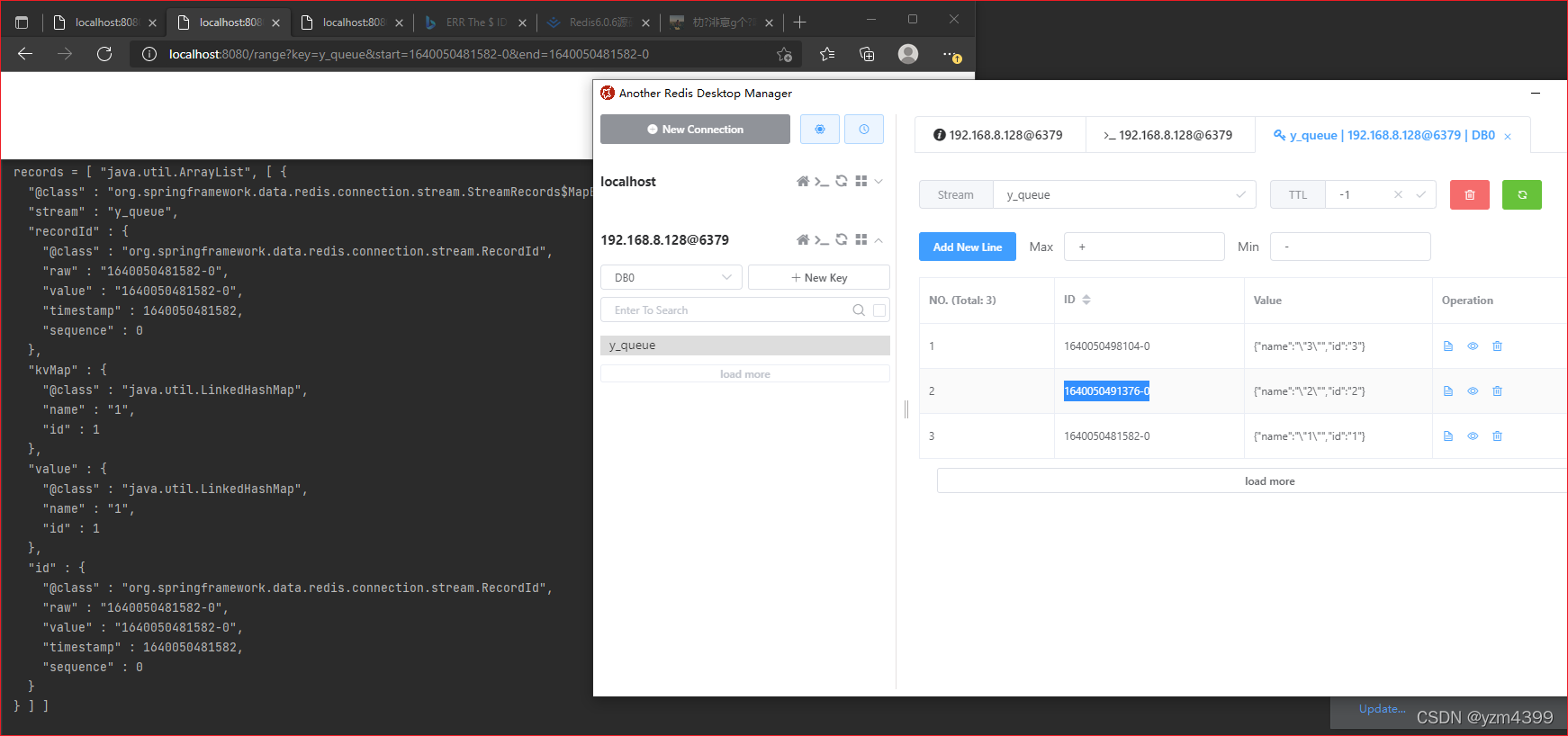Click the Update link in the status bar
Image resolution: width=1568 pixels, height=736 pixels.
(1382, 709)
